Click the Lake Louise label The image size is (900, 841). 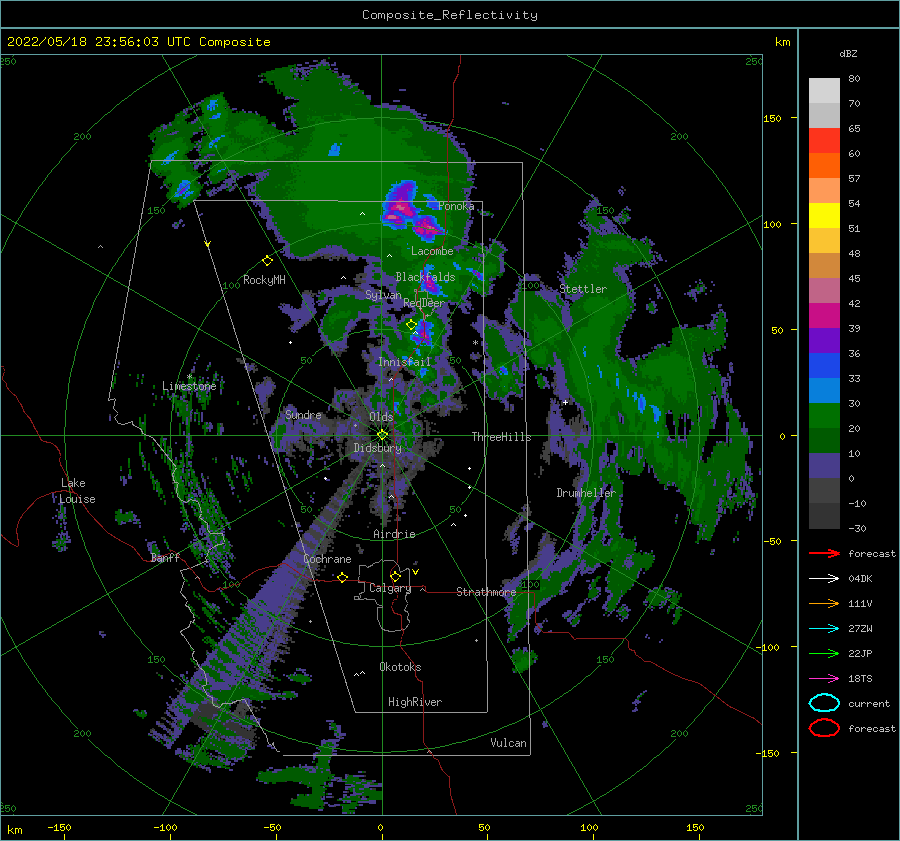click(x=77, y=491)
